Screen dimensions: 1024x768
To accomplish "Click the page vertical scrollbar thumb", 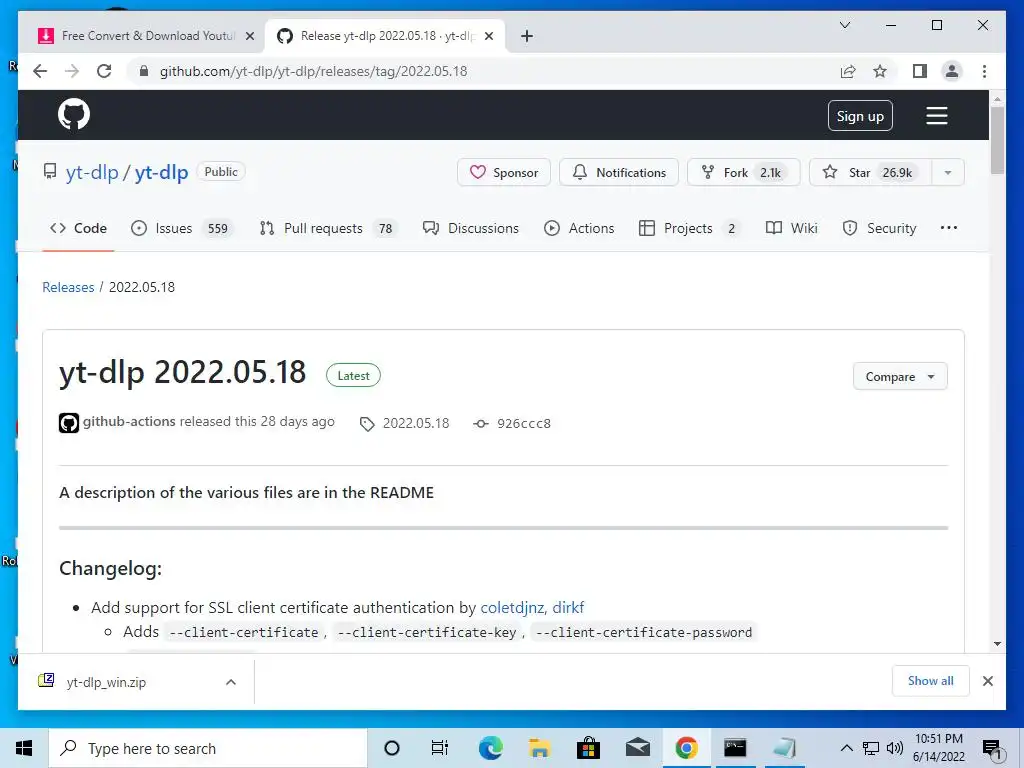I will [997, 140].
